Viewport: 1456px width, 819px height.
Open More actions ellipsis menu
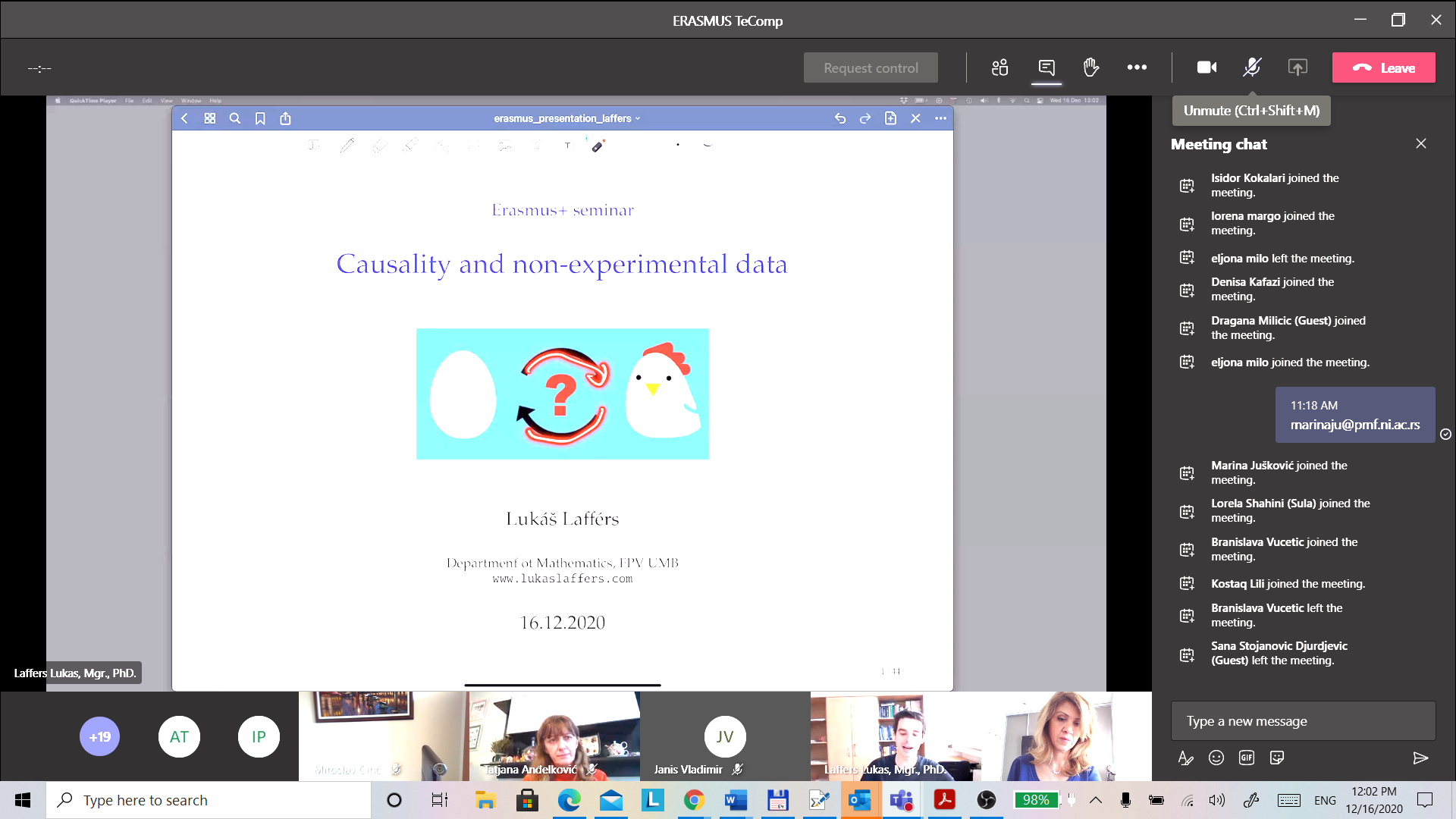[1136, 67]
